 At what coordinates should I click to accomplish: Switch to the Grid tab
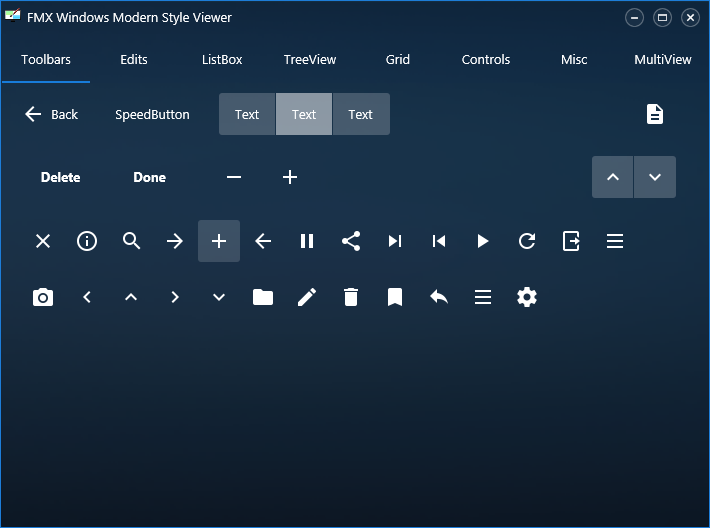pos(398,60)
